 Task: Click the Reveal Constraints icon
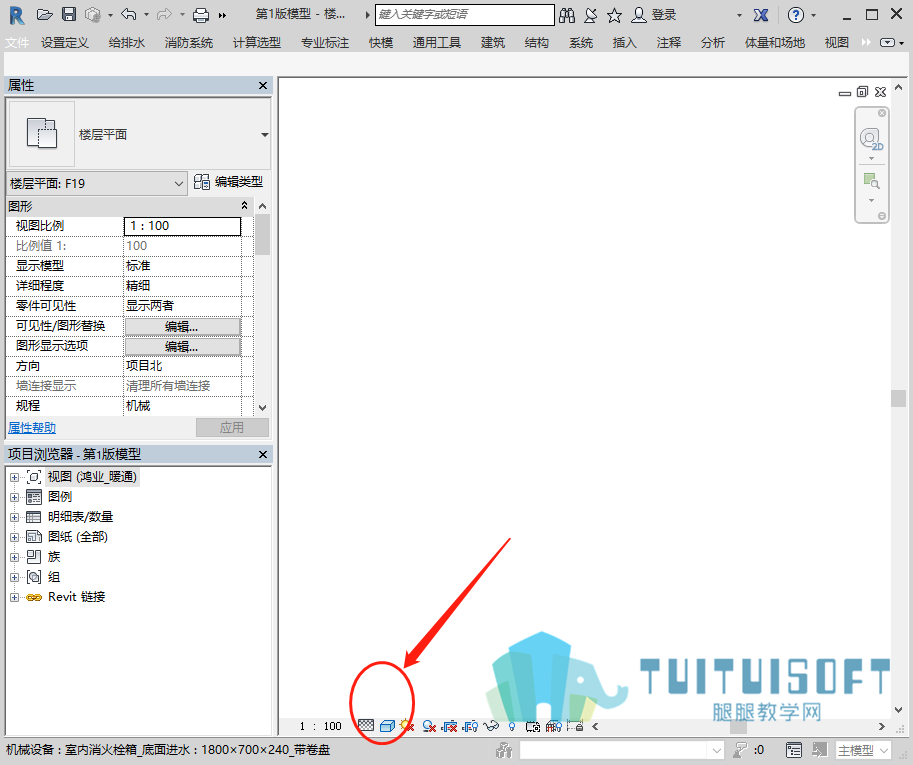click(575, 726)
